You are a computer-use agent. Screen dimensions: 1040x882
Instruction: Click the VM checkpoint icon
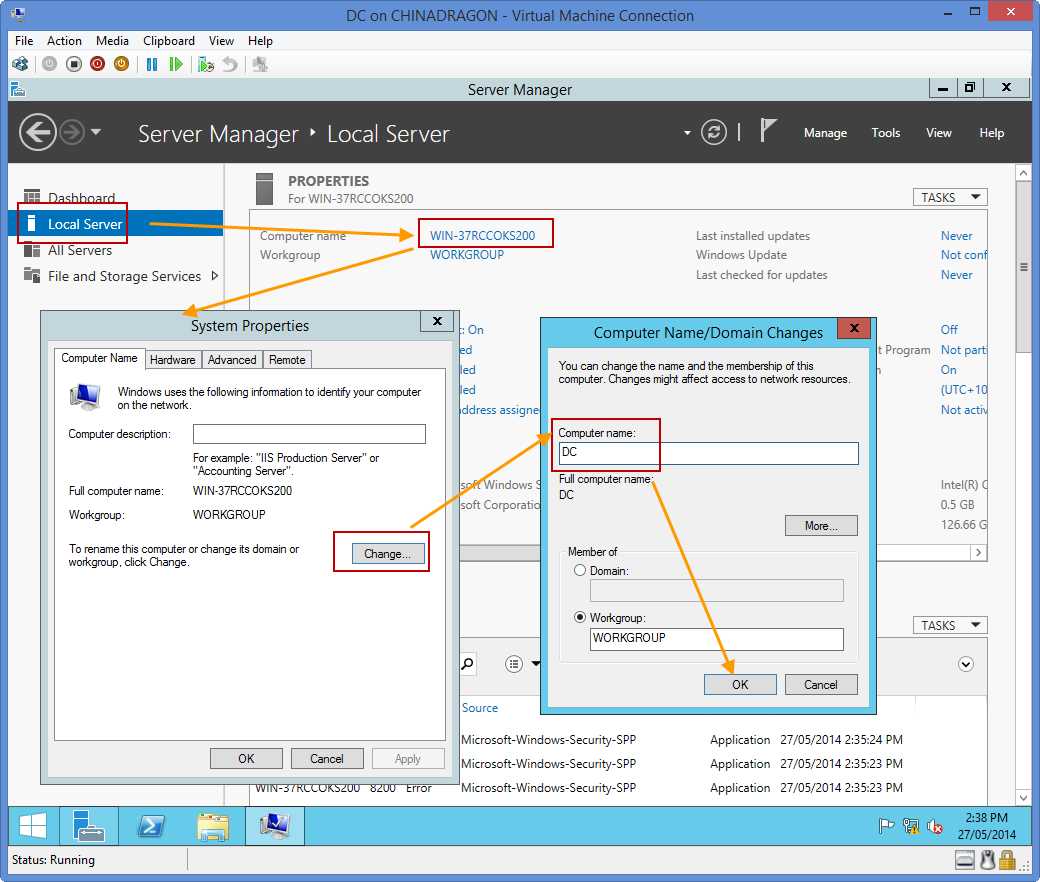point(206,64)
